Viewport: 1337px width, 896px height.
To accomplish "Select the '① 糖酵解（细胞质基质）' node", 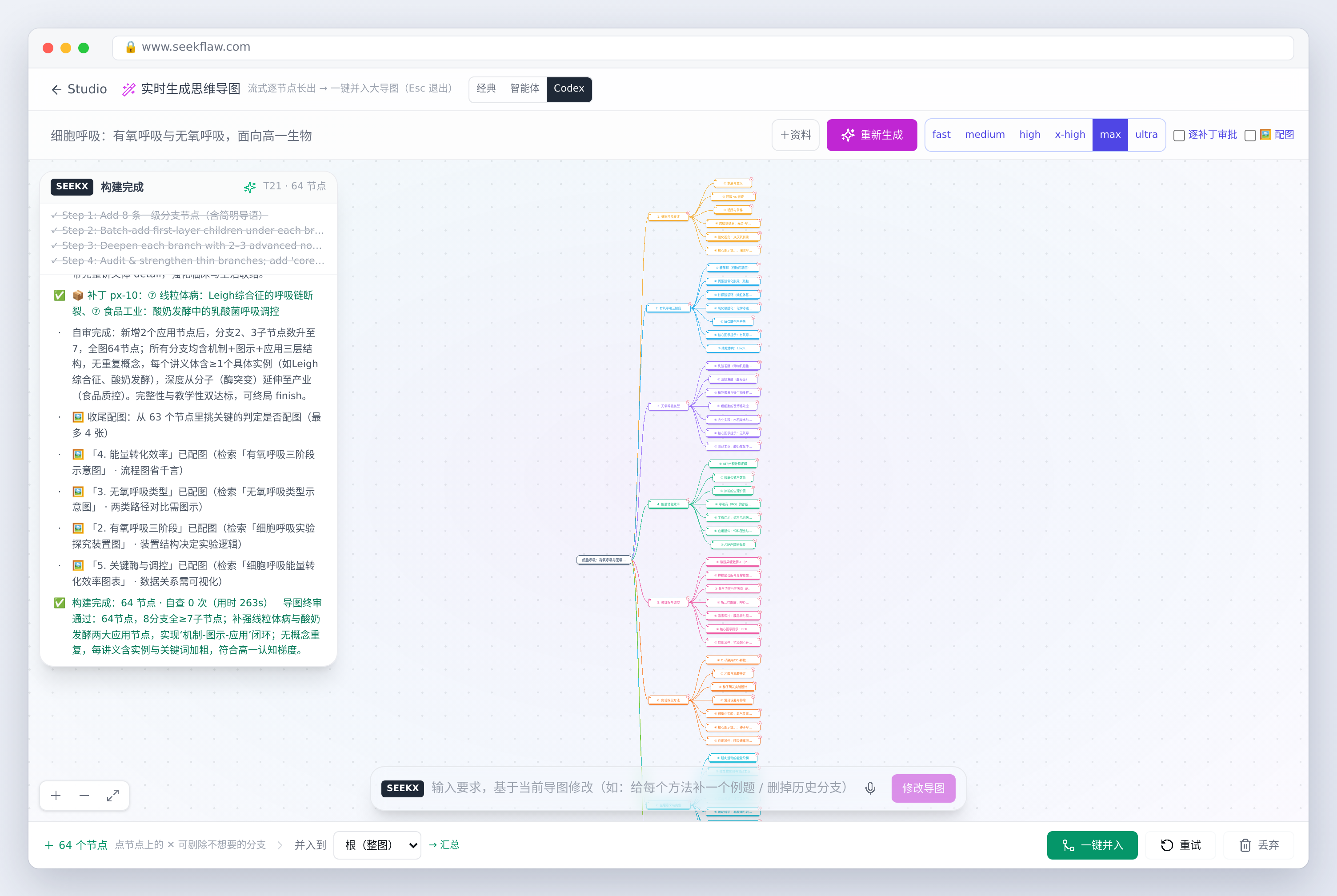I will 733,268.
